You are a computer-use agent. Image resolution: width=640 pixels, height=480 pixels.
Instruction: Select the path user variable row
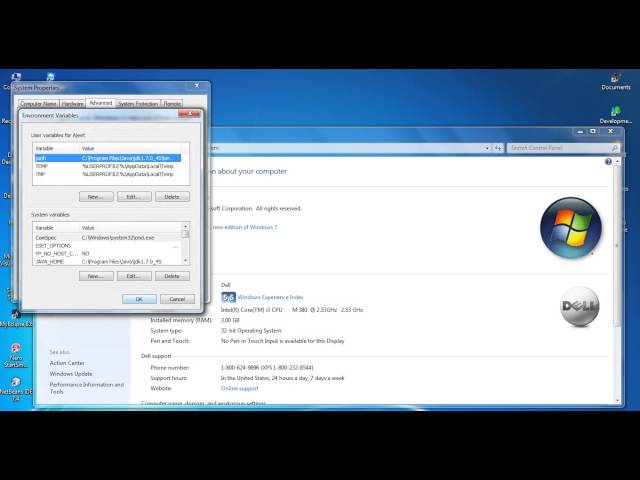coord(107,158)
